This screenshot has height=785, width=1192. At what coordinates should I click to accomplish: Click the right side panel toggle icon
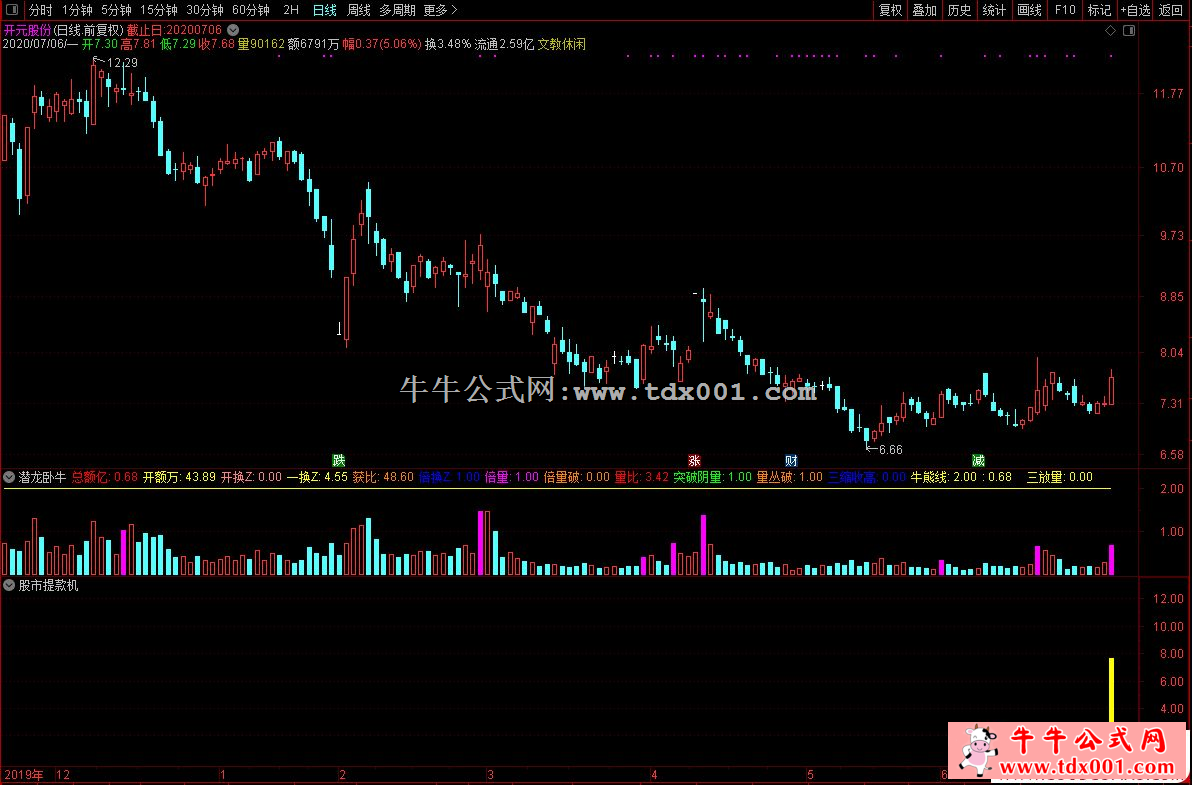click(x=1129, y=30)
